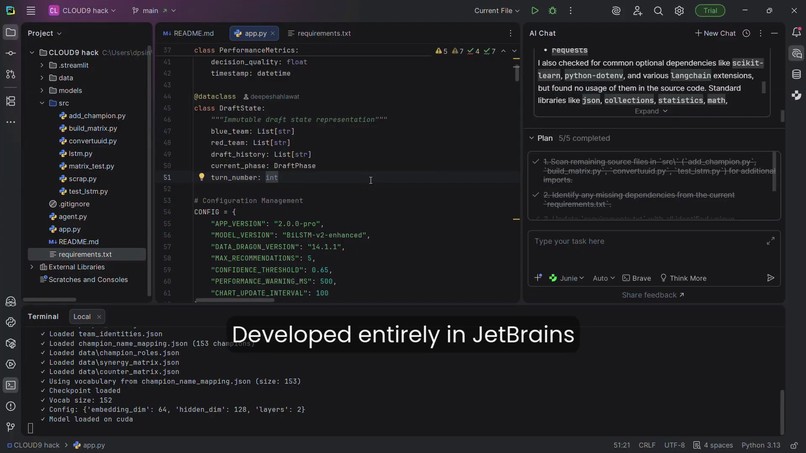Open agent.py in project tree

coord(72,216)
